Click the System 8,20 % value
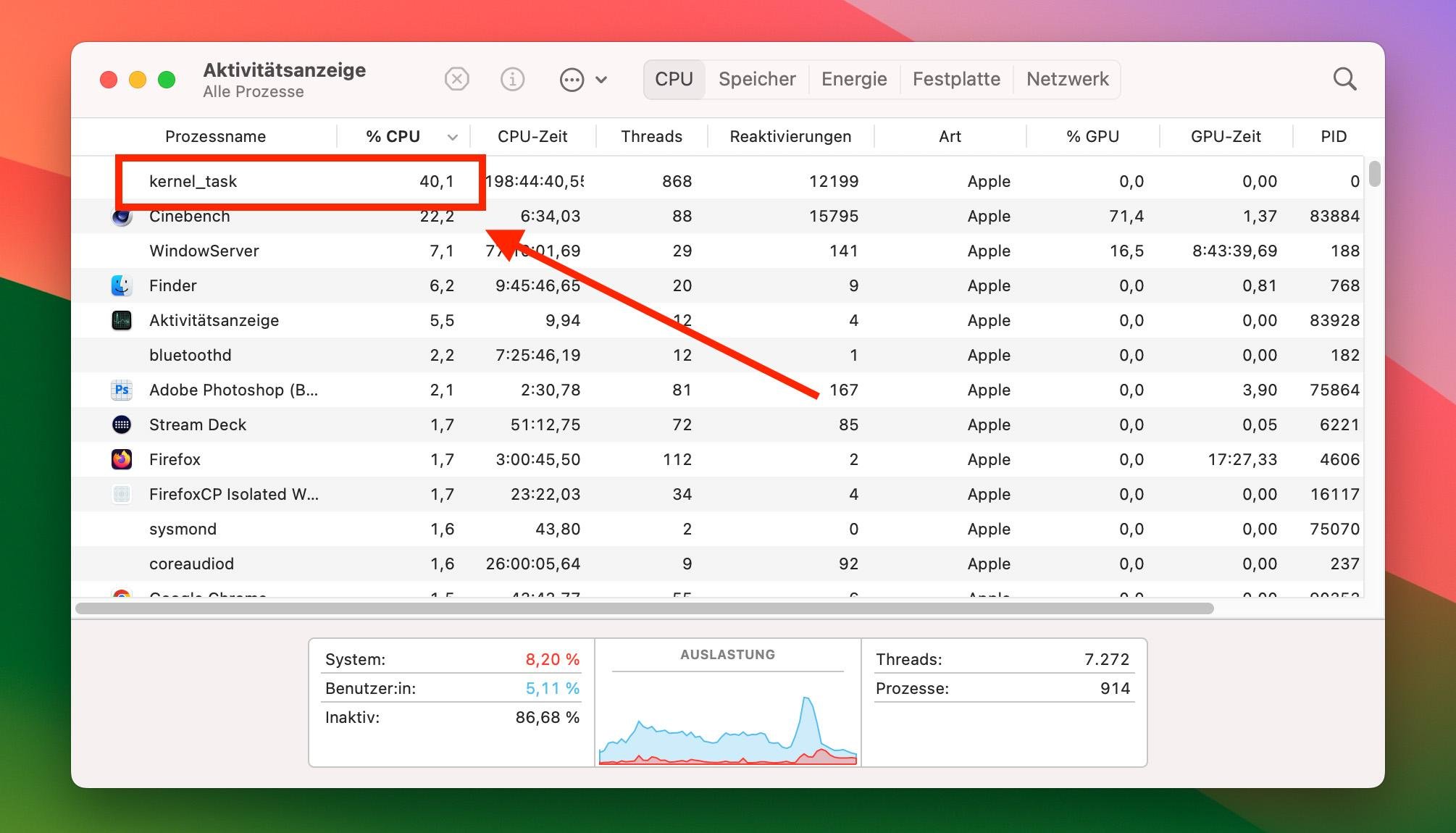This screenshot has width=1456, height=833. point(552,659)
